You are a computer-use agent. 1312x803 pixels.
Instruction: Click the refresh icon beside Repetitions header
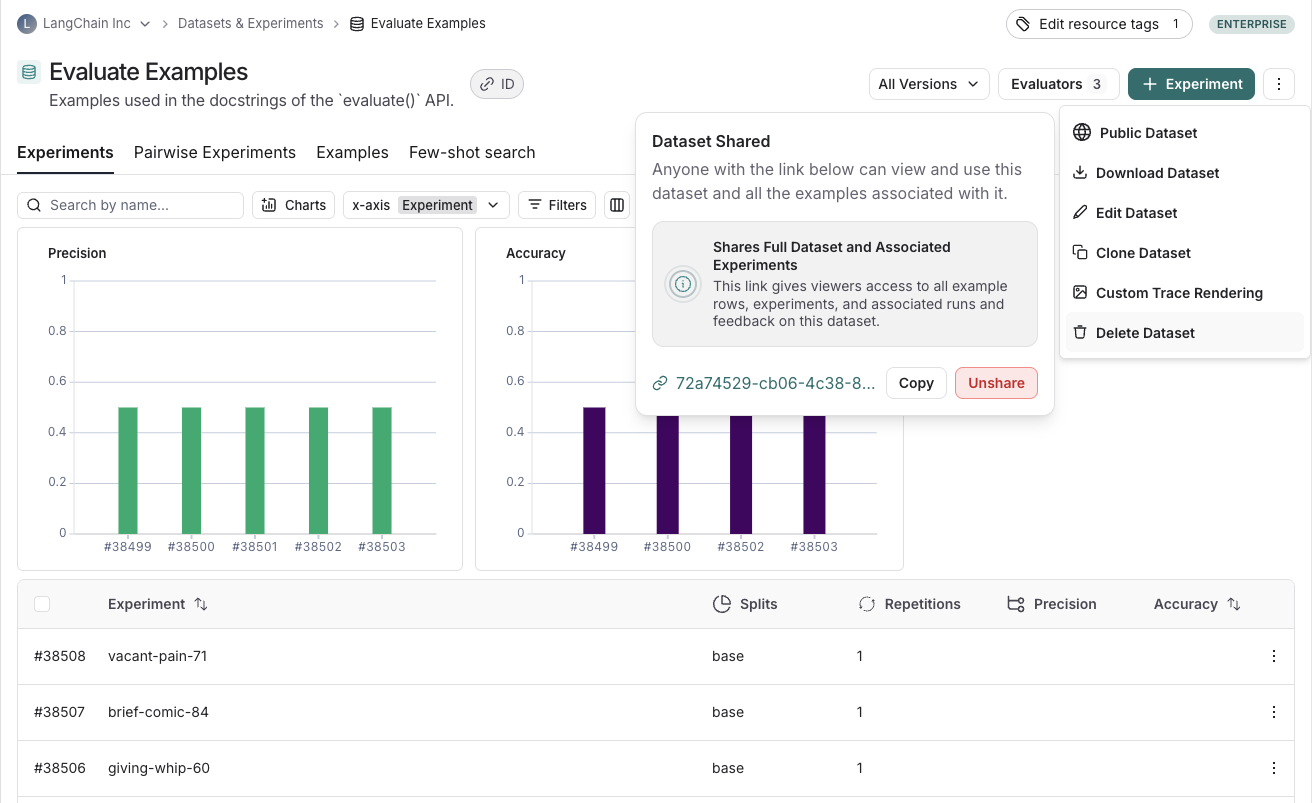pos(865,603)
